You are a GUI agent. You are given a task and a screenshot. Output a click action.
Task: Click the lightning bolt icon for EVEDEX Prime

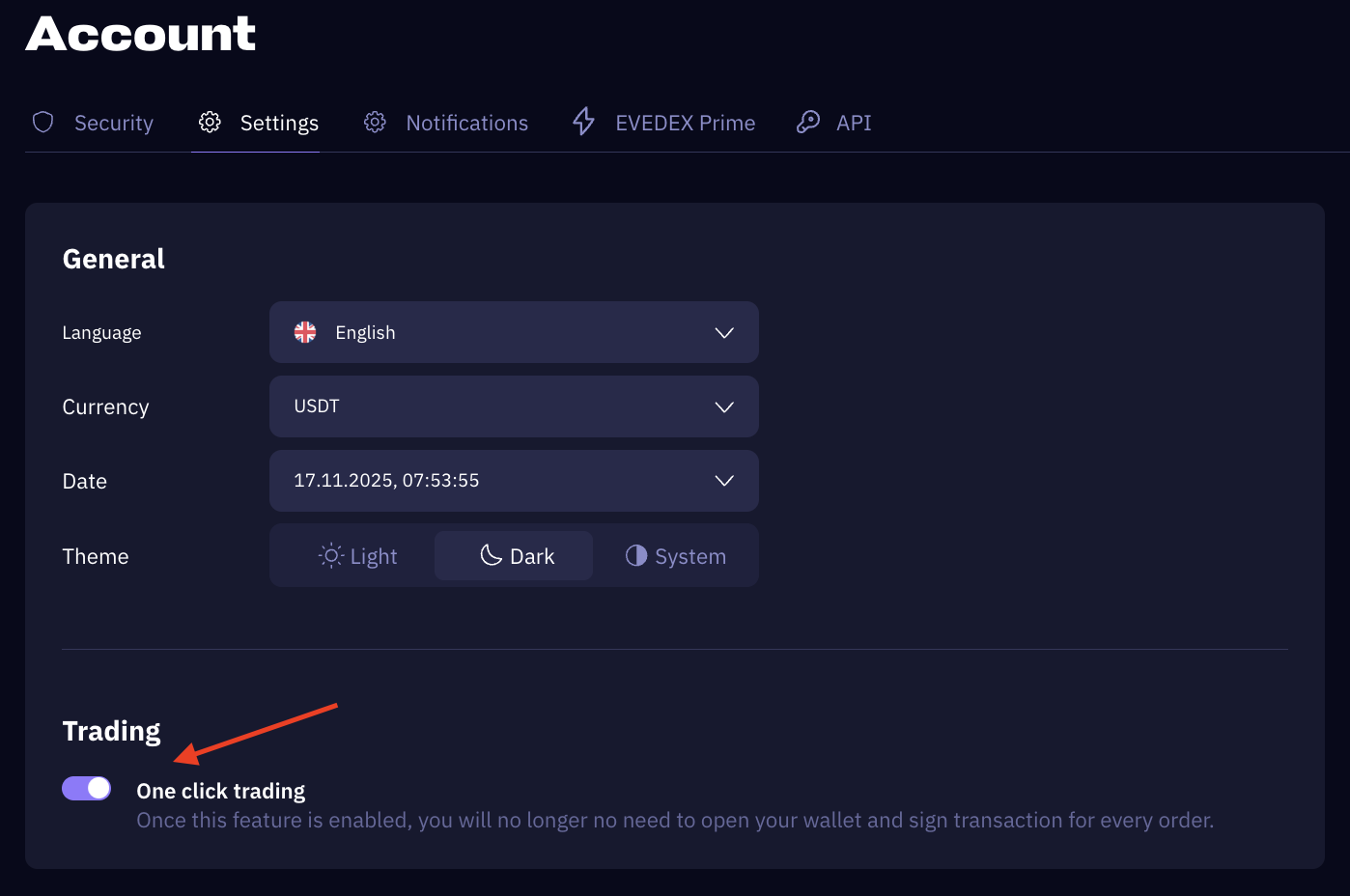tap(583, 122)
